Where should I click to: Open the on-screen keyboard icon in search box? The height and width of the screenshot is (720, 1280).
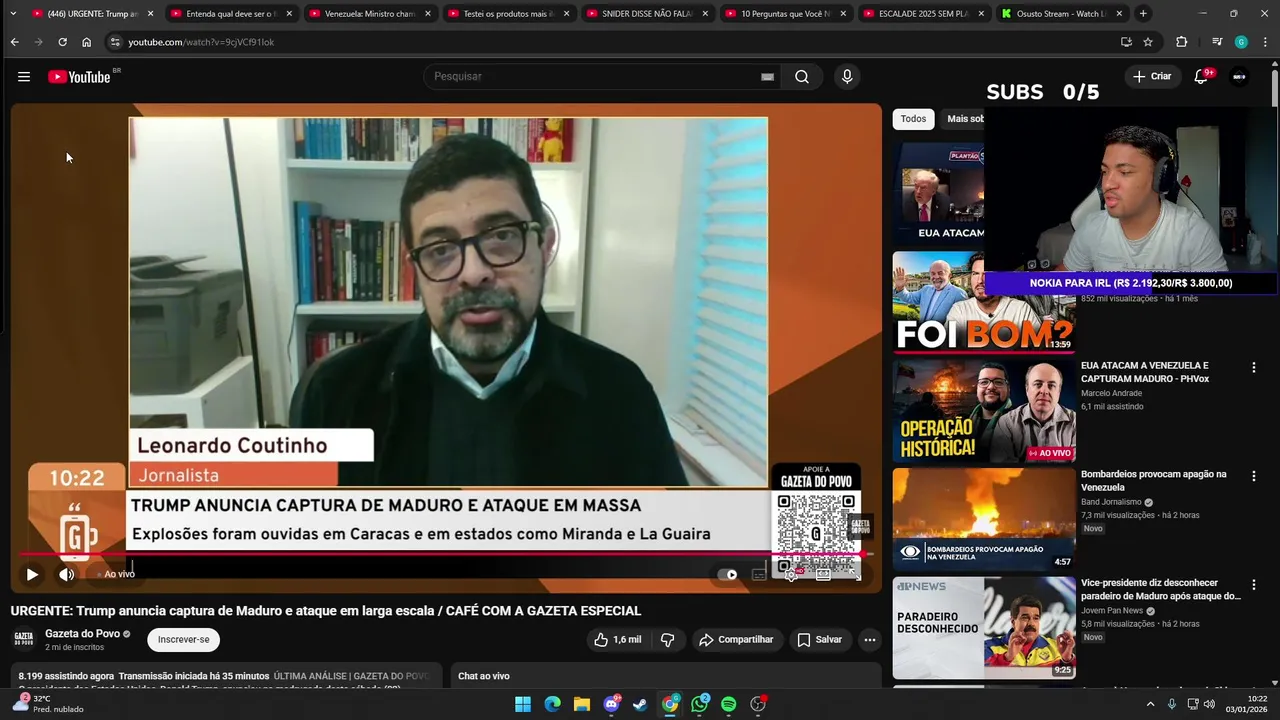[x=767, y=77]
